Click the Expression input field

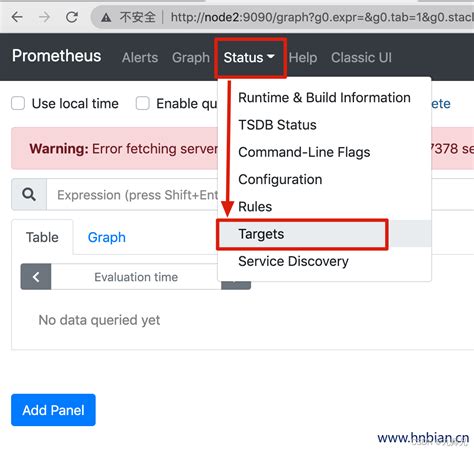pyautogui.click(x=132, y=194)
